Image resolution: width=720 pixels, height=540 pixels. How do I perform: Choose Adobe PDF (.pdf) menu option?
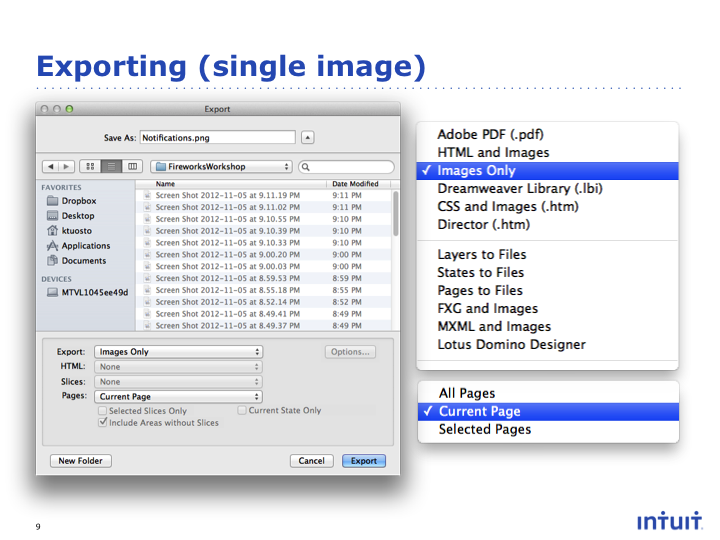547,134
